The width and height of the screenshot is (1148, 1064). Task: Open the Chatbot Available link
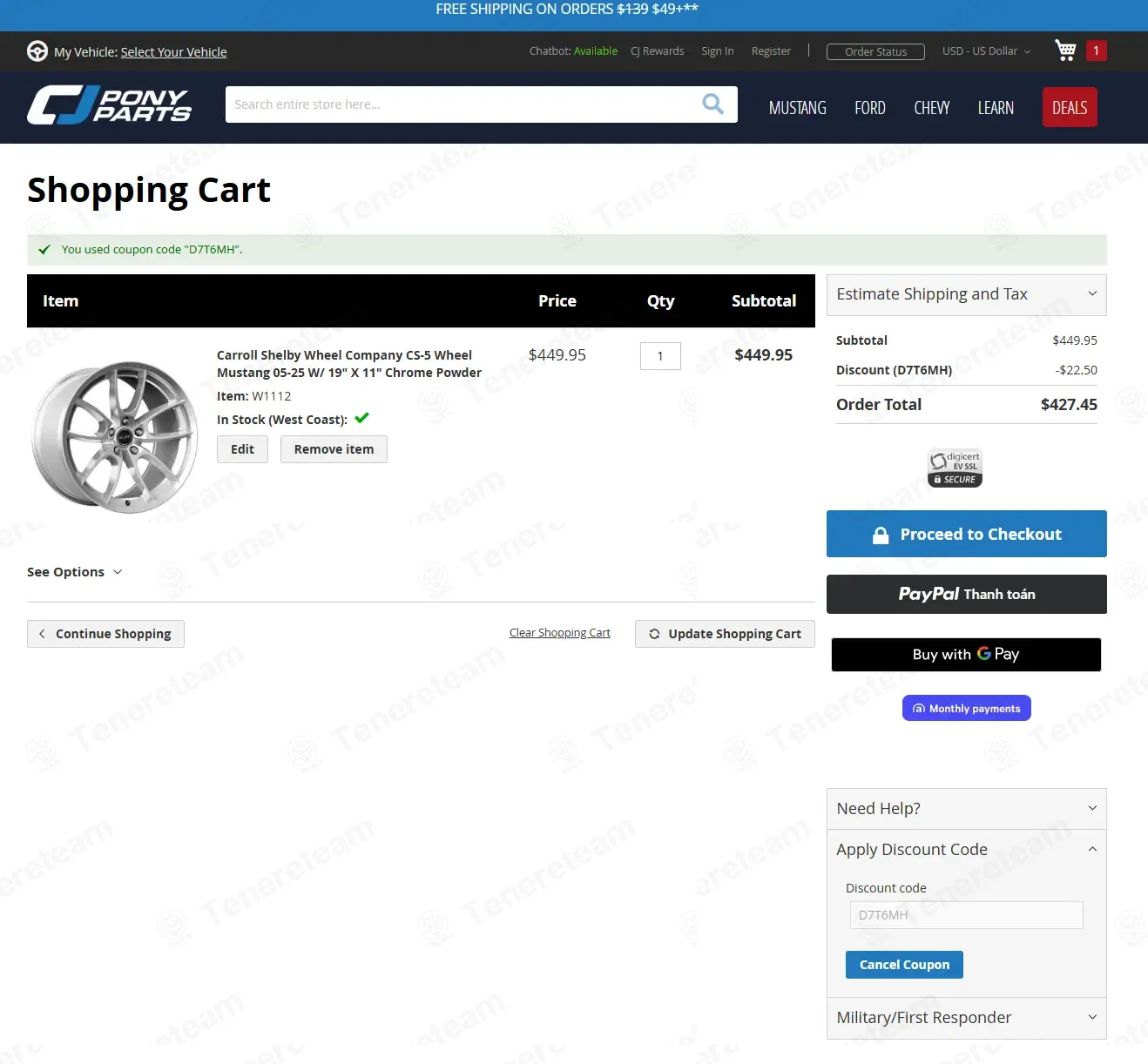(573, 51)
